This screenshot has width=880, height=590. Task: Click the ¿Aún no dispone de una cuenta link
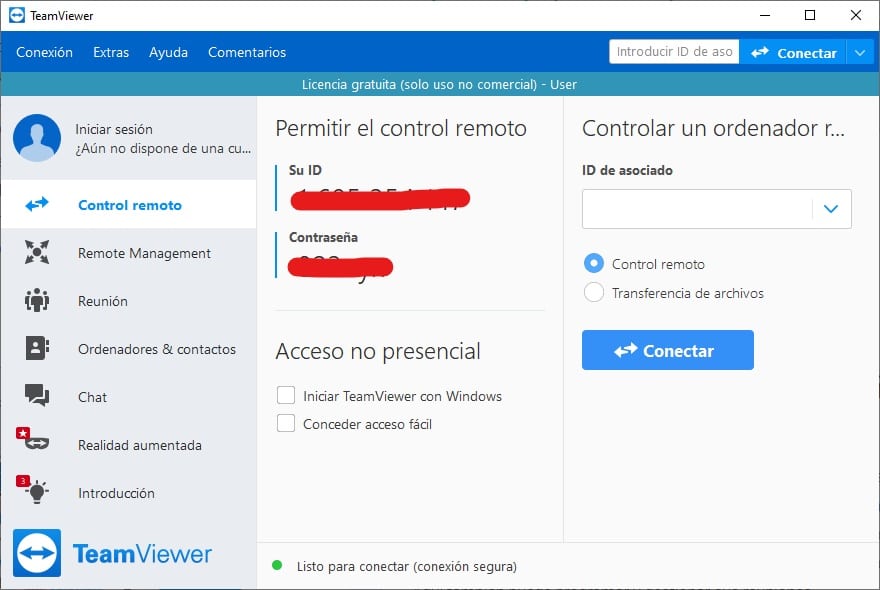coord(163,148)
